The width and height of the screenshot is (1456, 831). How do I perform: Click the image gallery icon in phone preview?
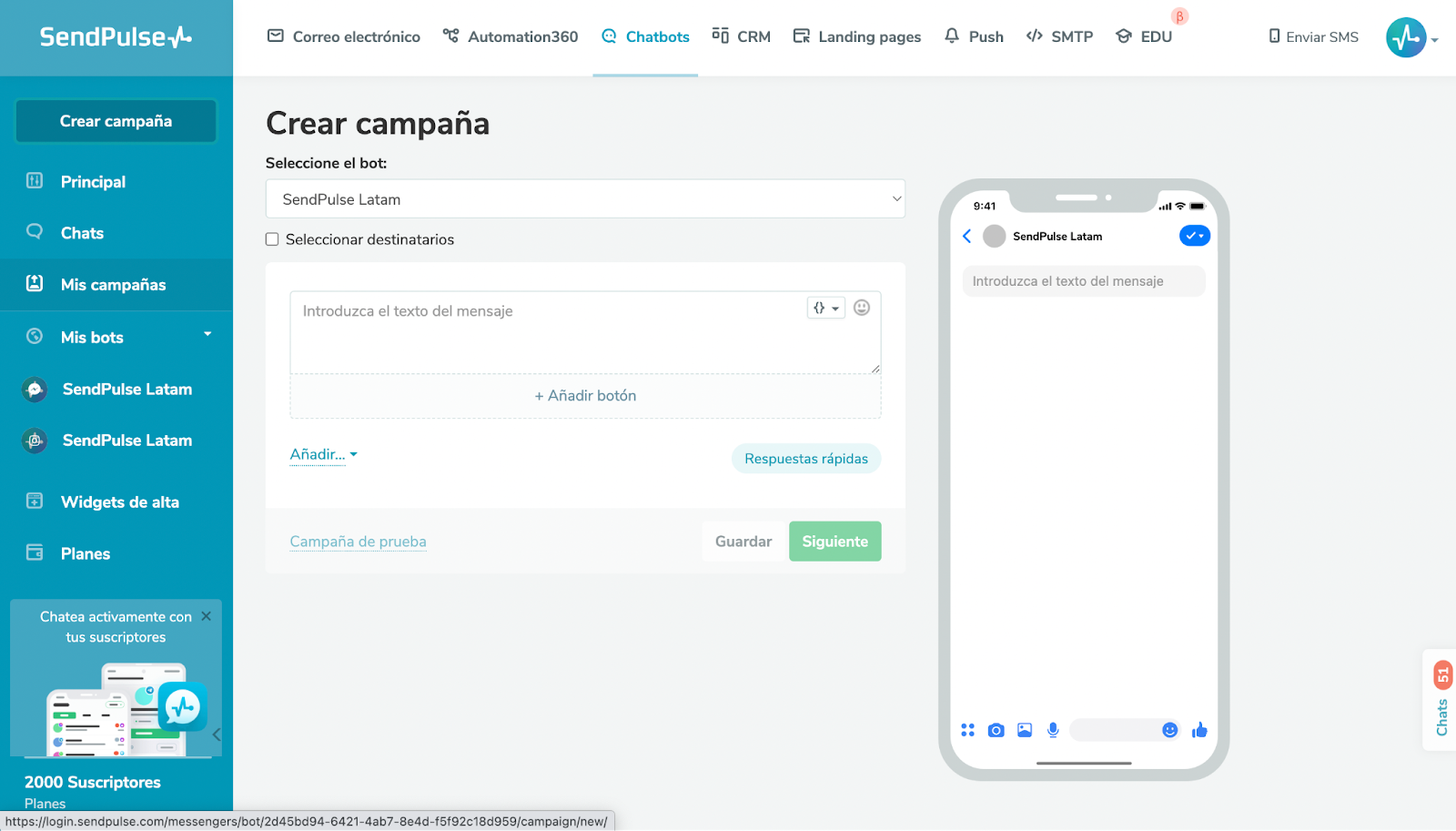tap(1025, 730)
